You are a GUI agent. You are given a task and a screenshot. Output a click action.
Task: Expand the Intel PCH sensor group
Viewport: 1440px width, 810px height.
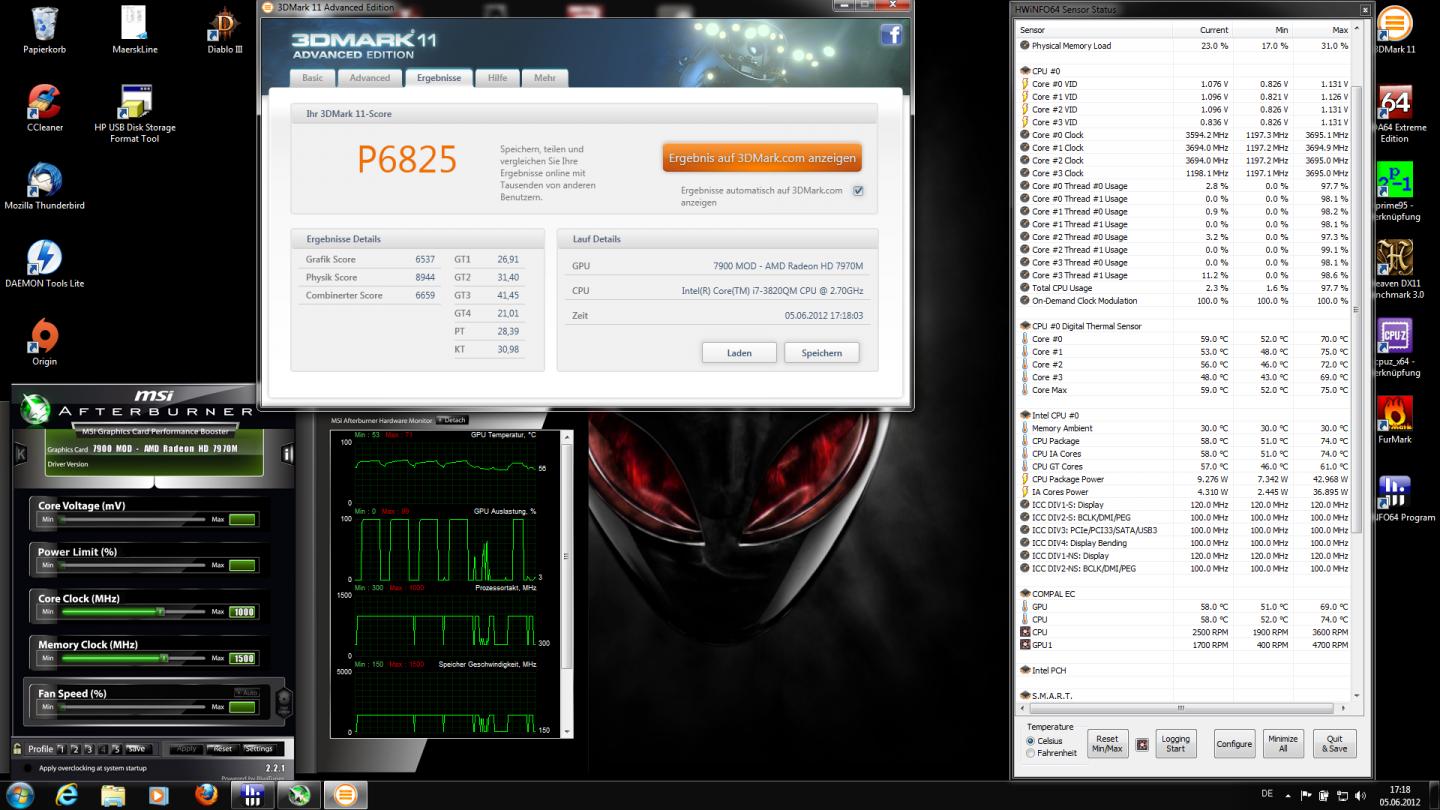tap(1025, 670)
